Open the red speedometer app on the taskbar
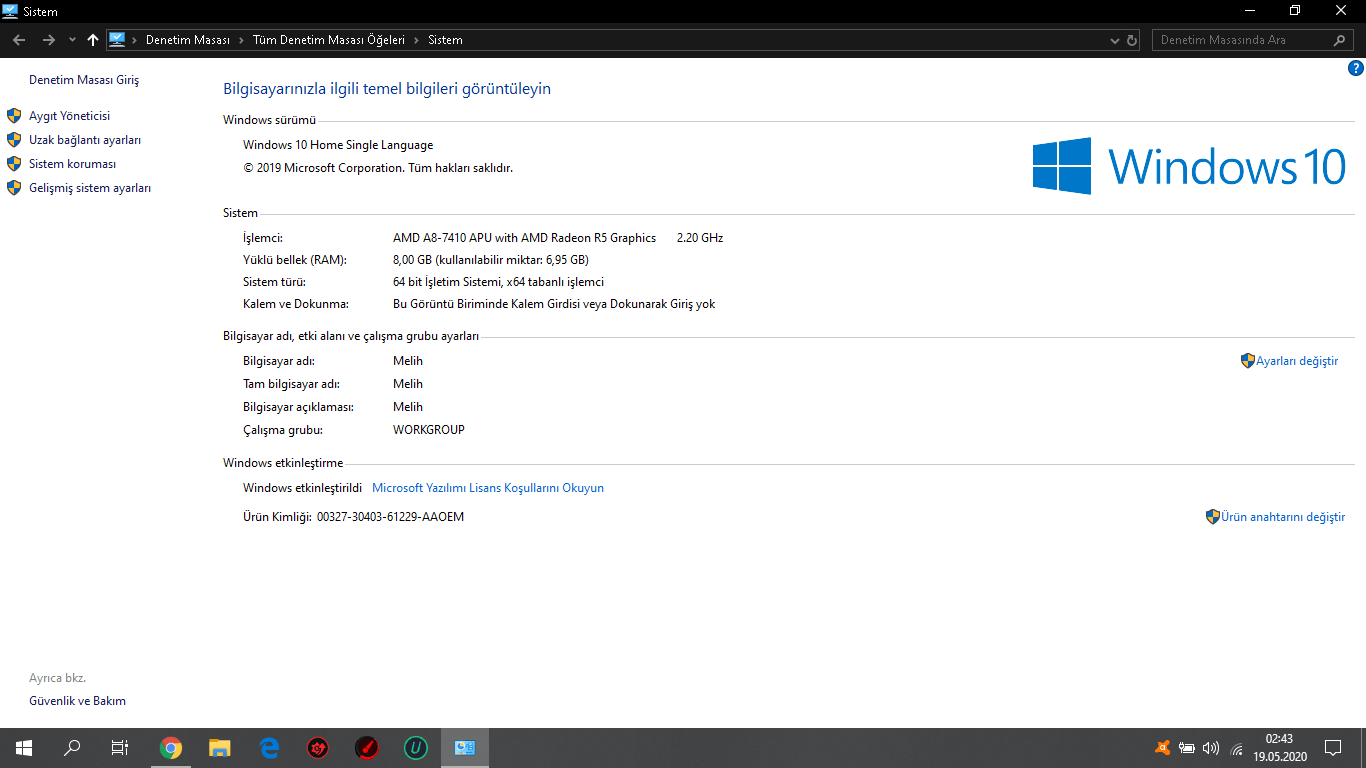The image size is (1366, 768). [367, 748]
